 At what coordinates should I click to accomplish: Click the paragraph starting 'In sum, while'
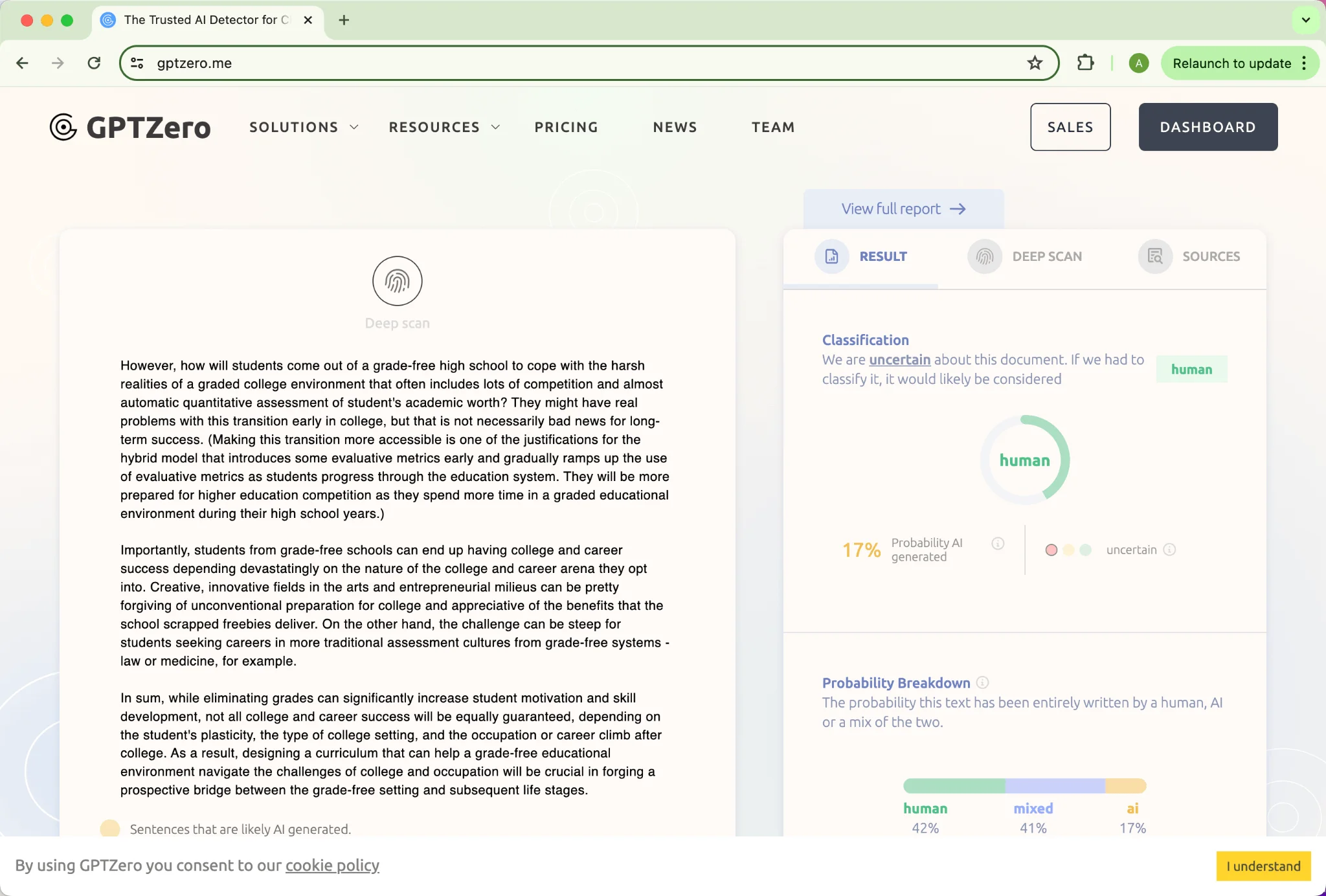pos(391,744)
